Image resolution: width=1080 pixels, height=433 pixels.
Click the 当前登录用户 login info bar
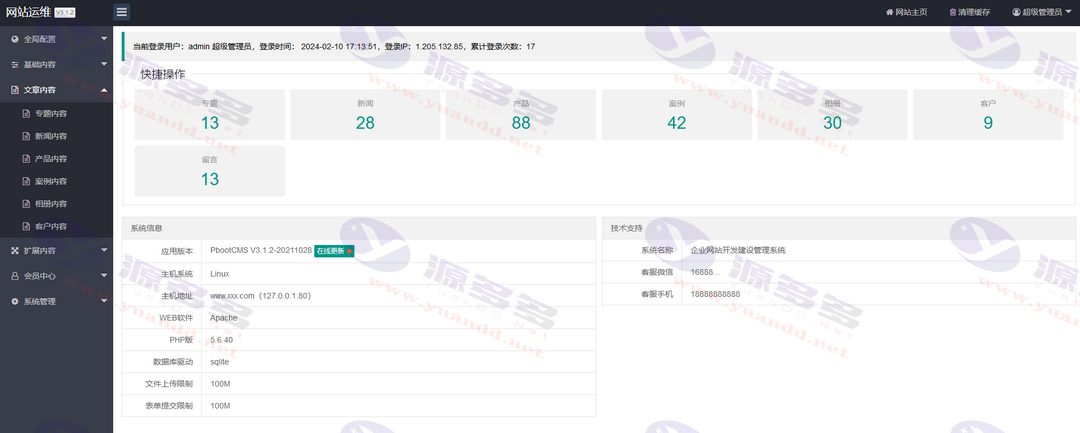600,47
